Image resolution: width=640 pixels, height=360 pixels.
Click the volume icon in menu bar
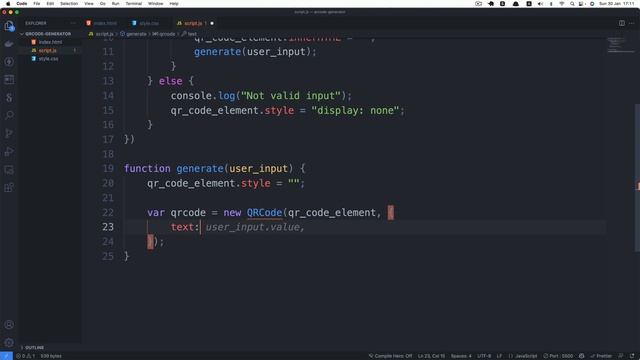(540, 4)
